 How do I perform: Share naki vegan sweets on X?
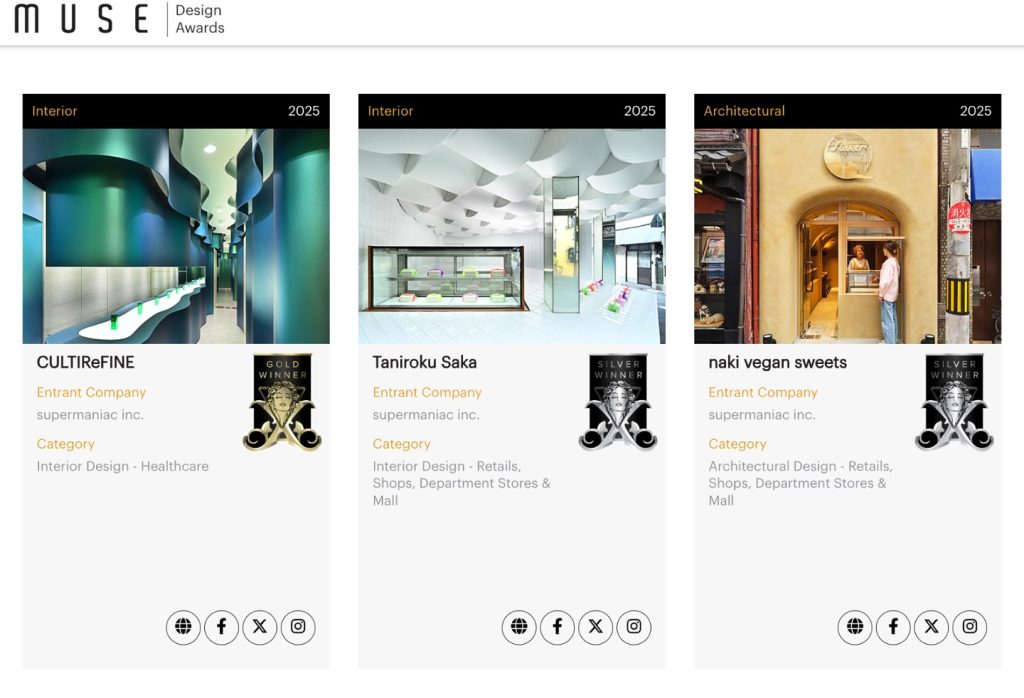pyautogui.click(x=931, y=627)
